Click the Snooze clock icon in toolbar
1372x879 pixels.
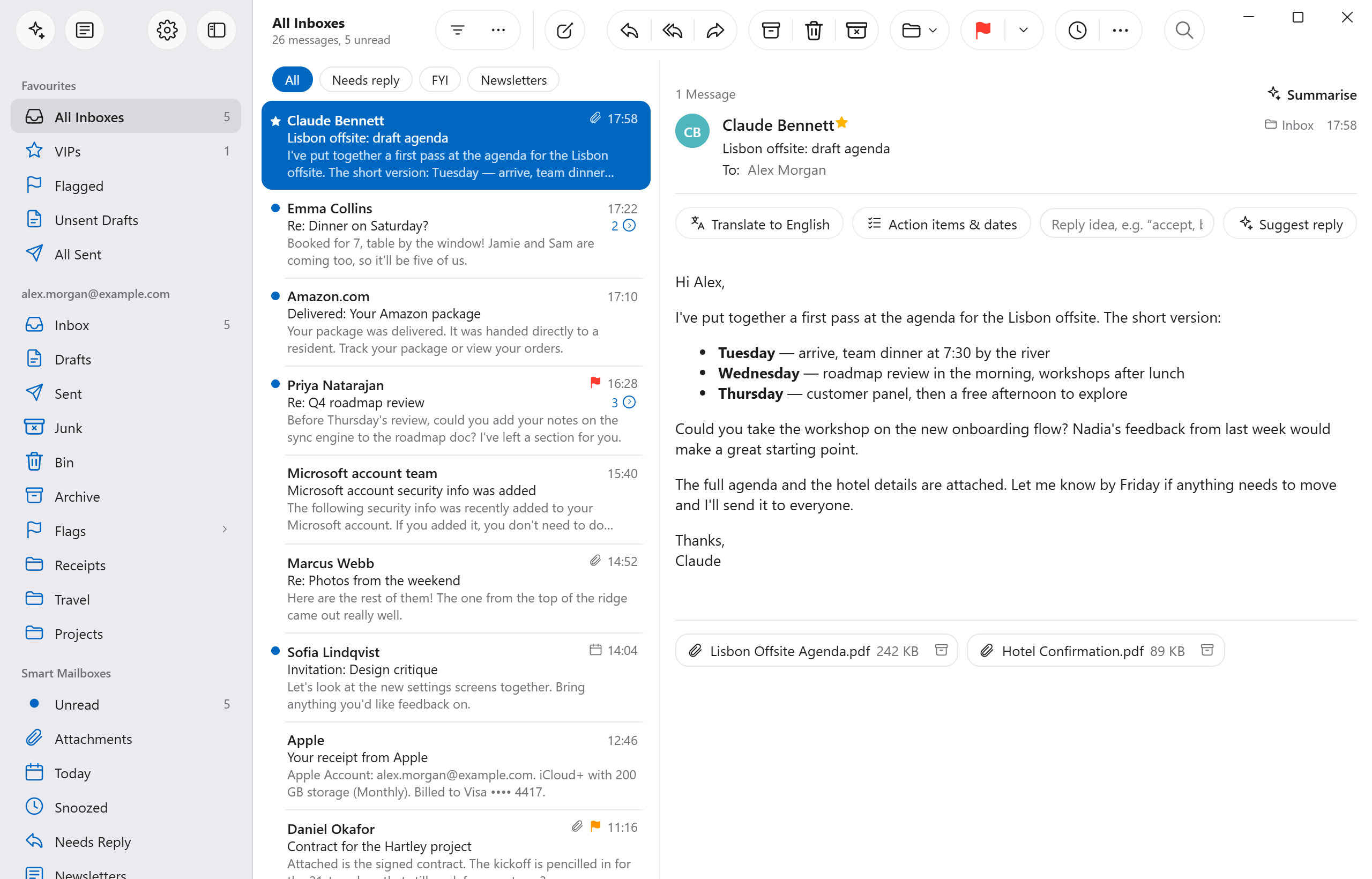point(1077,30)
